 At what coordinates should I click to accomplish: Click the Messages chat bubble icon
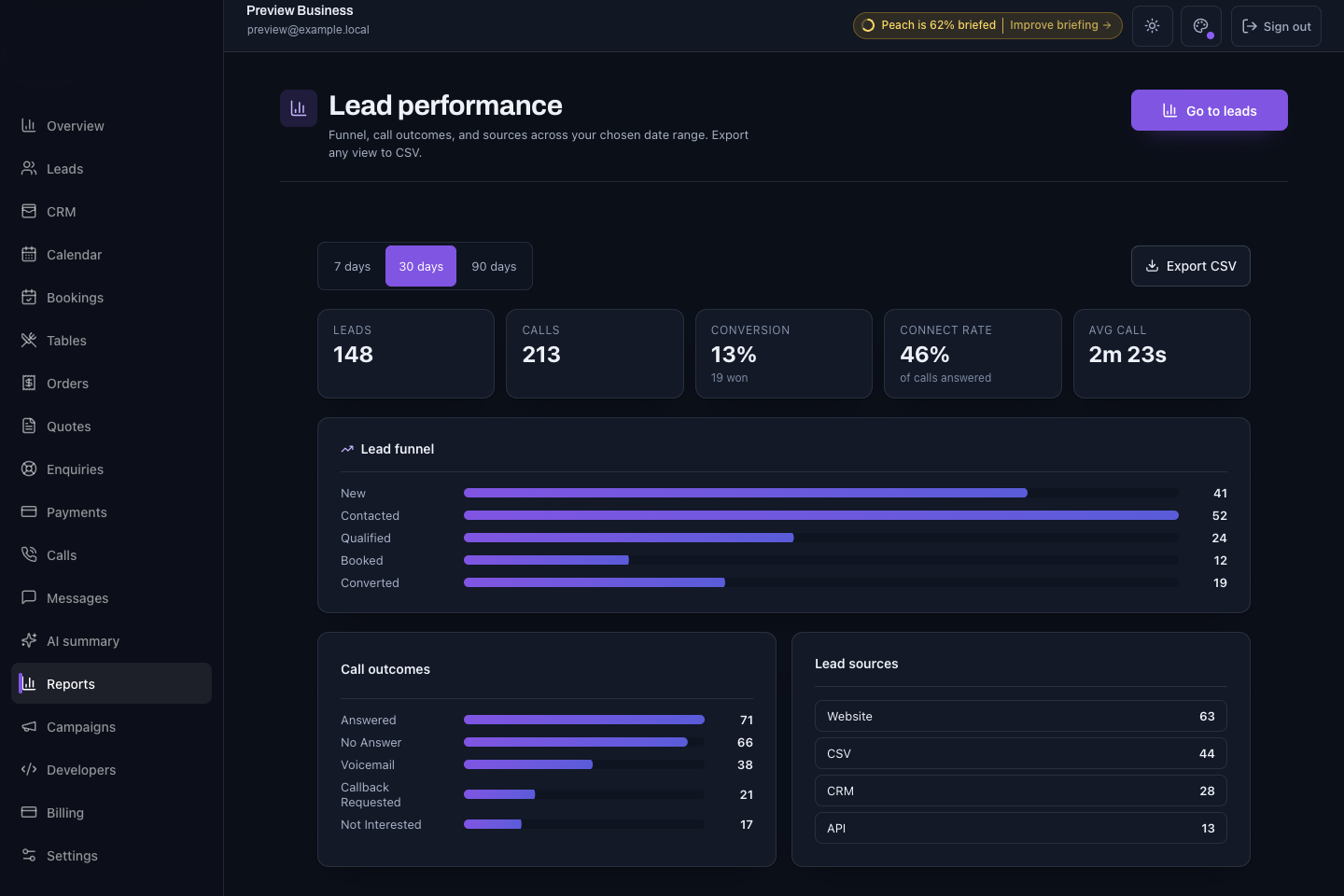click(29, 597)
